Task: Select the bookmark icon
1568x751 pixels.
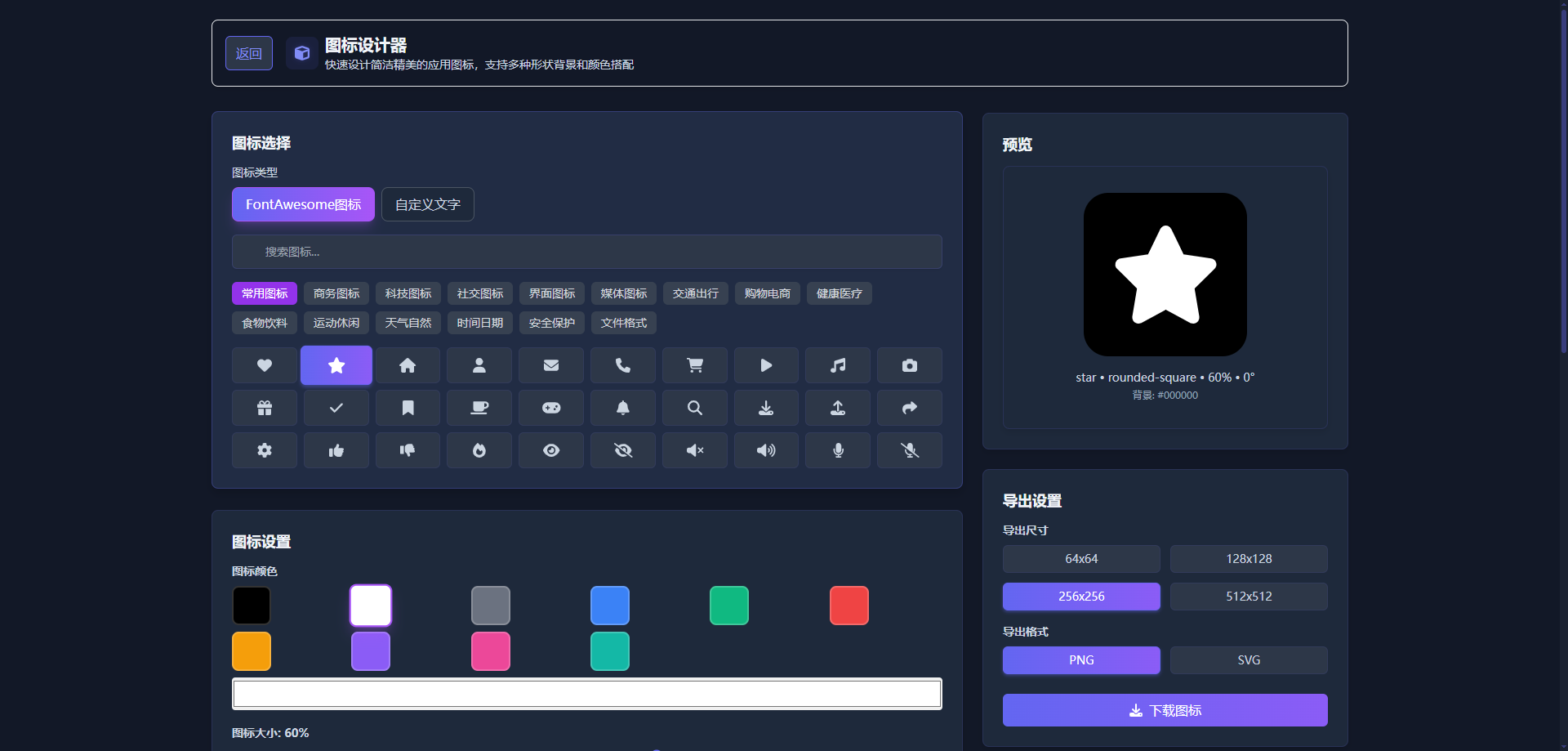Action: click(x=408, y=408)
